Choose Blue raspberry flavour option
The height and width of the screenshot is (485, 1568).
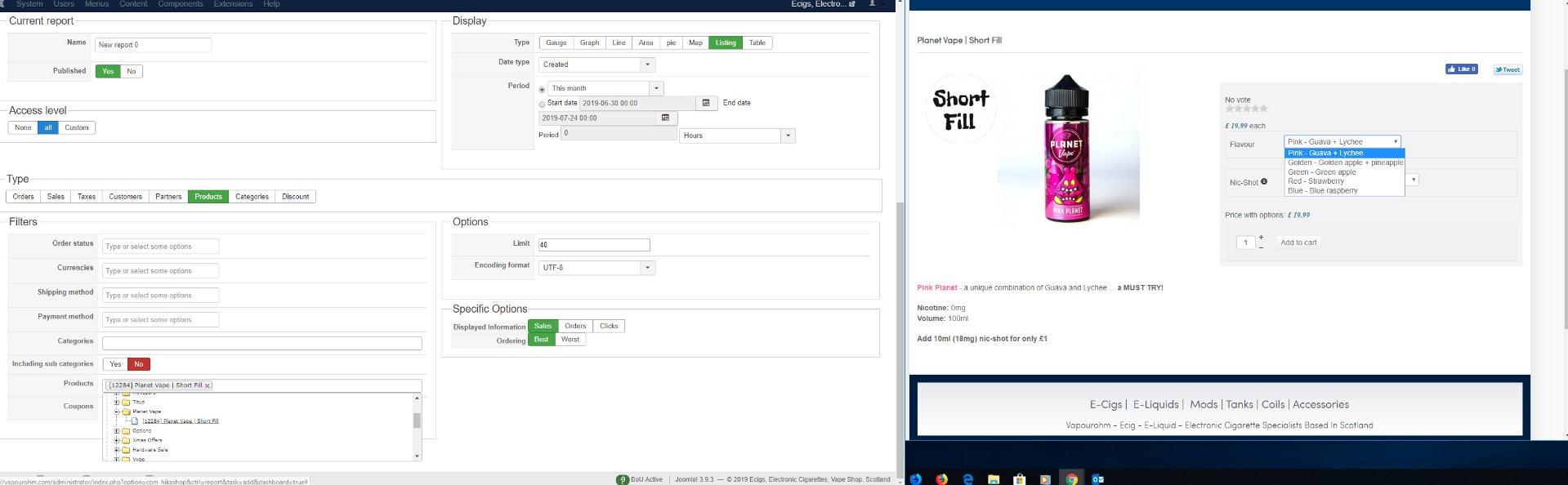(1345, 191)
